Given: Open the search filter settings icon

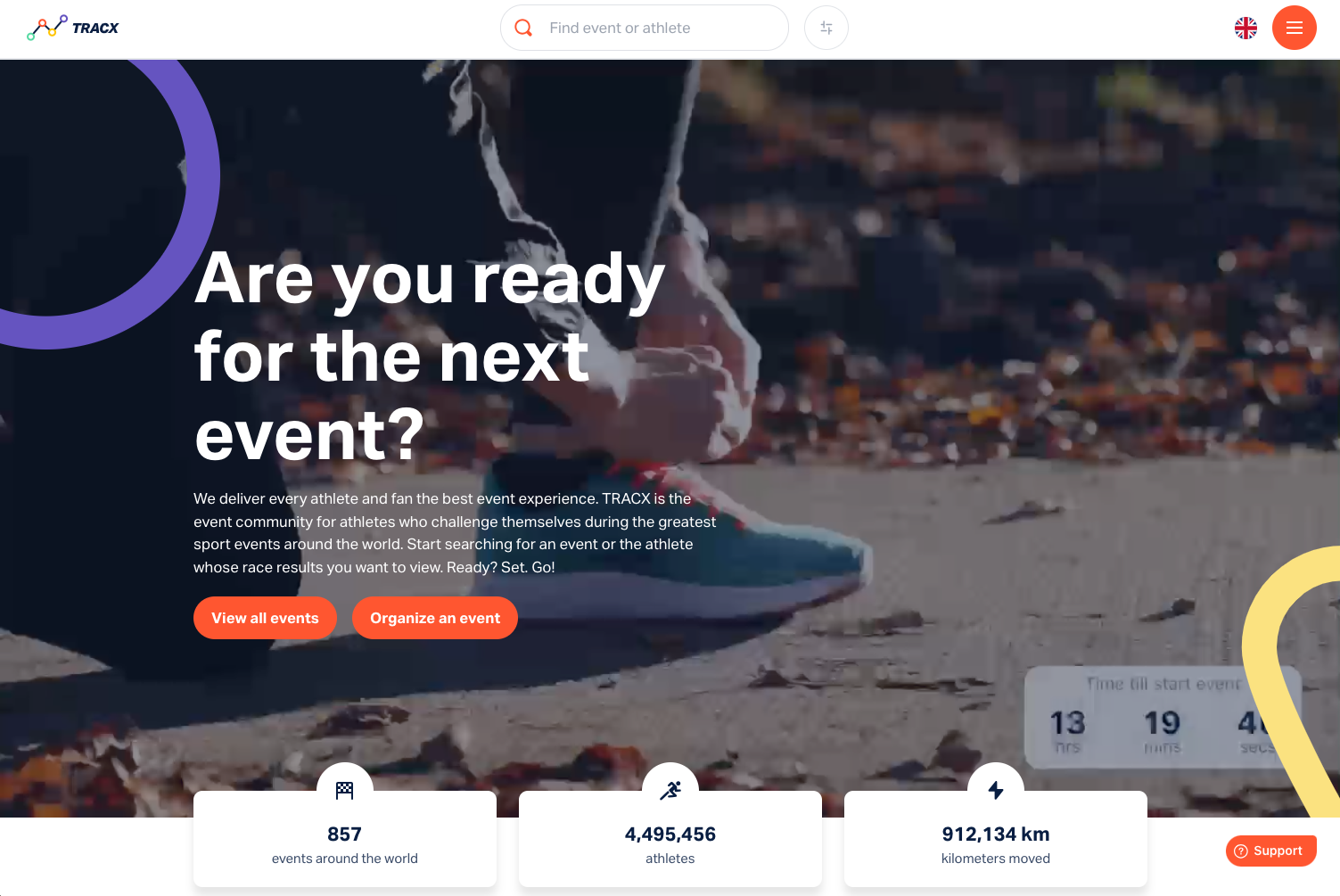Looking at the screenshot, I should tap(826, 28).
